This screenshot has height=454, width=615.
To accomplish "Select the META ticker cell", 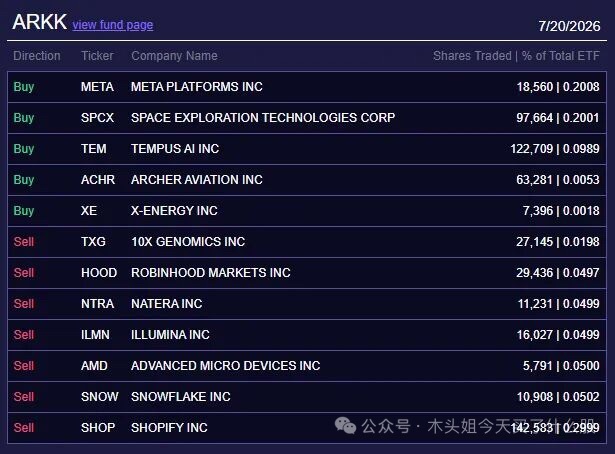I will tap(97, 87).
